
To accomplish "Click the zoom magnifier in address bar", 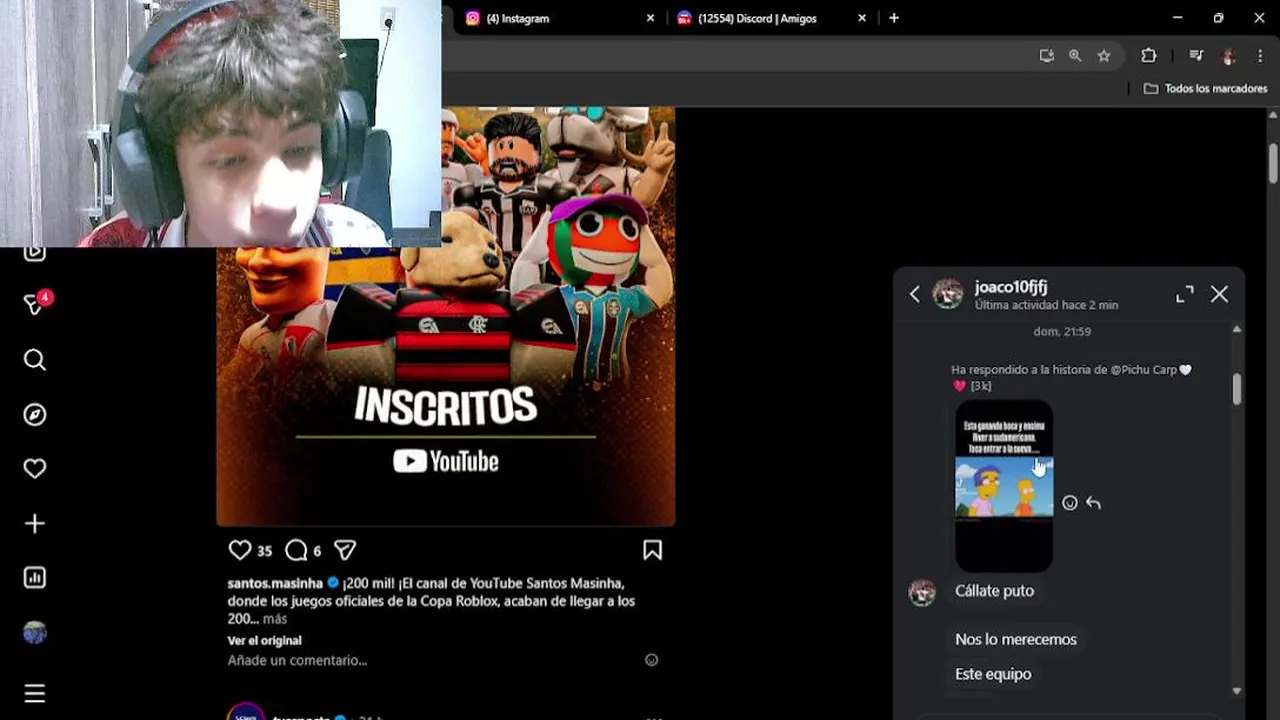I will coord(1075,56).
